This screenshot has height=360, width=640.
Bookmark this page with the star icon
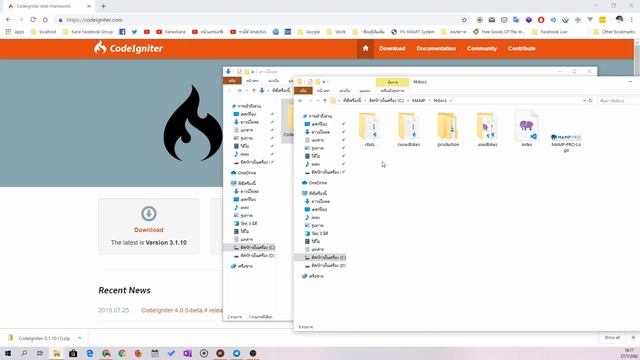click(464, 20)
